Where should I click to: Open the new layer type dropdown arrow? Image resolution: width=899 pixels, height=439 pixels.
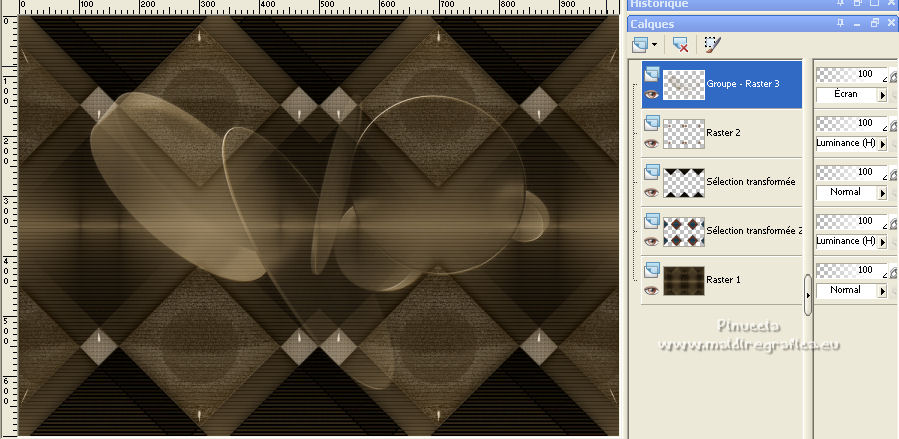tap(654, 45)
